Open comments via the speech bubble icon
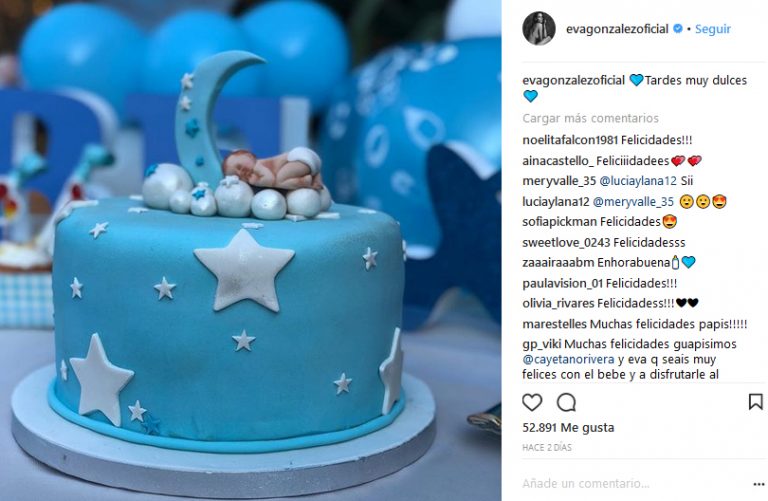Viewport: 768px width, 501px height. click(x=566, y=403)
